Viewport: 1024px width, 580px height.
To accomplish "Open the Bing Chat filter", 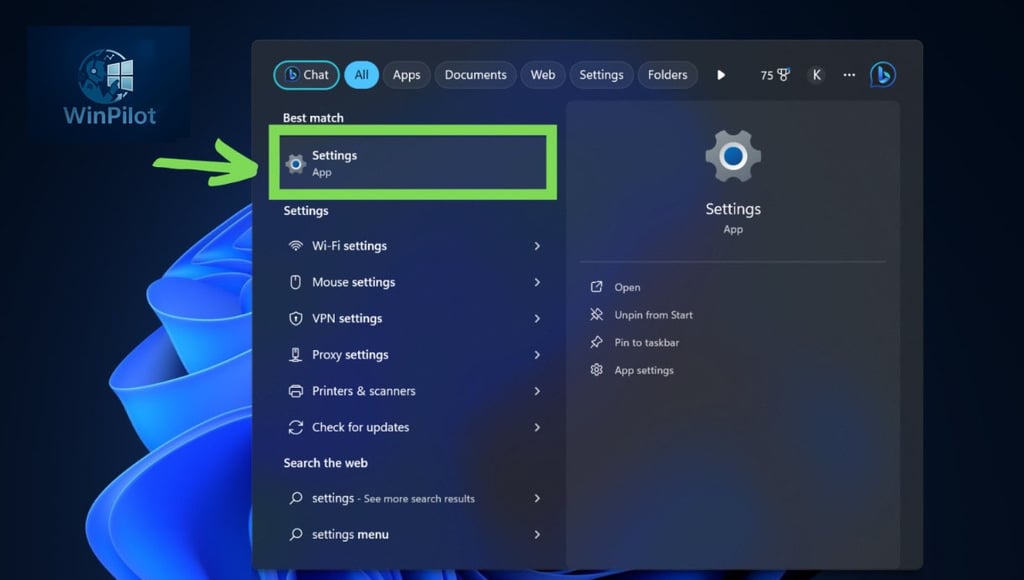I will 306,75.
